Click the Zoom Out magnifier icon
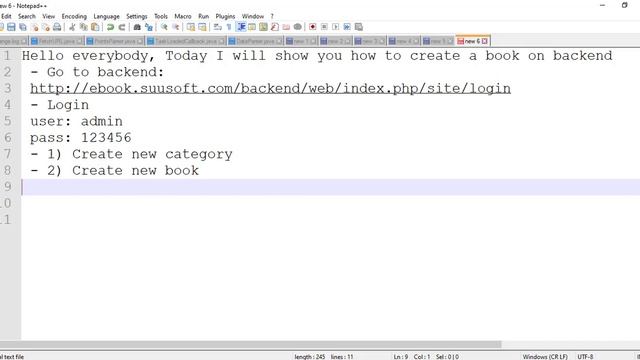Screen dimensions: 640x360 pos(176,27)
